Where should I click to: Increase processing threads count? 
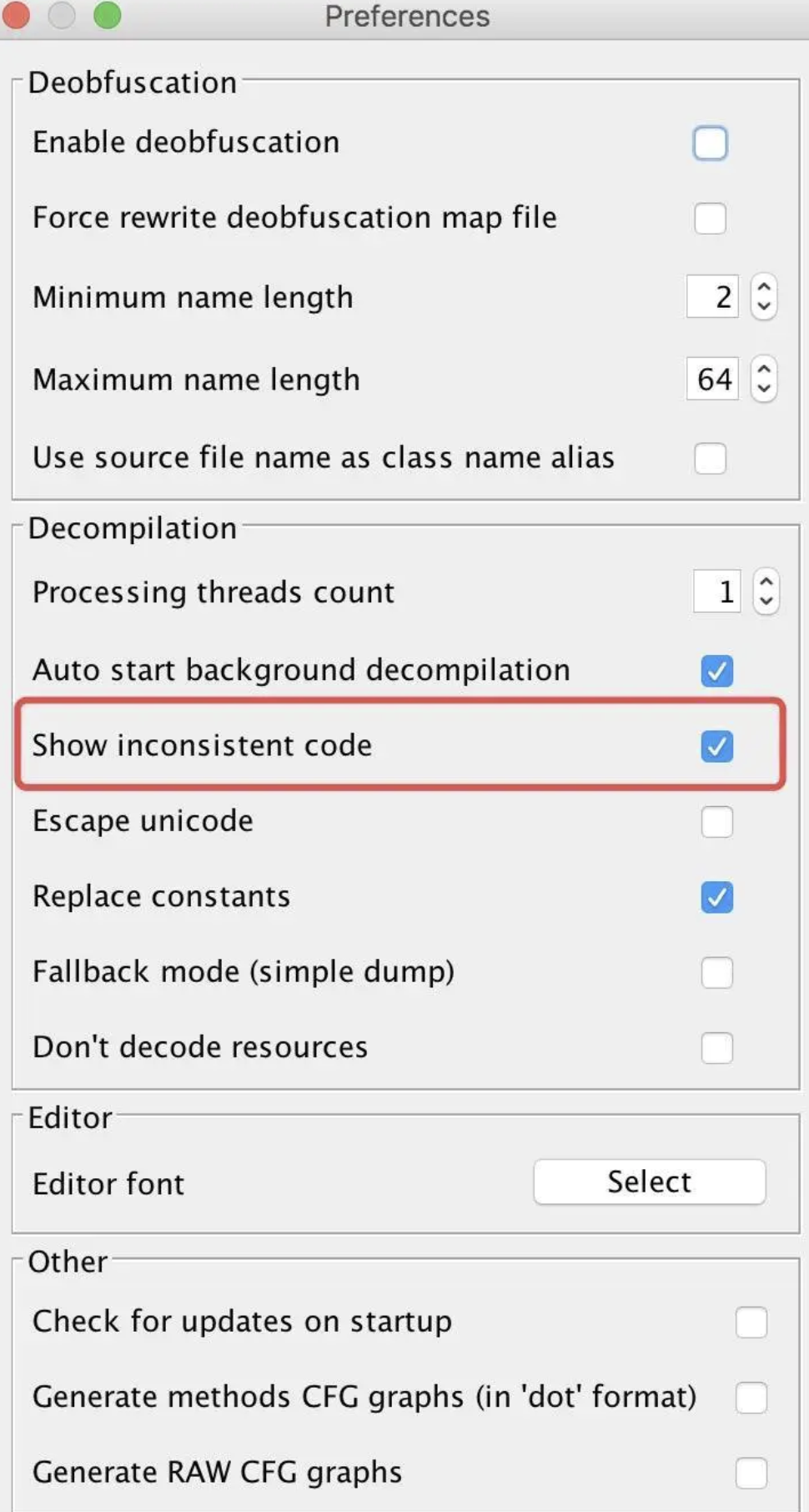pos(765,582)
